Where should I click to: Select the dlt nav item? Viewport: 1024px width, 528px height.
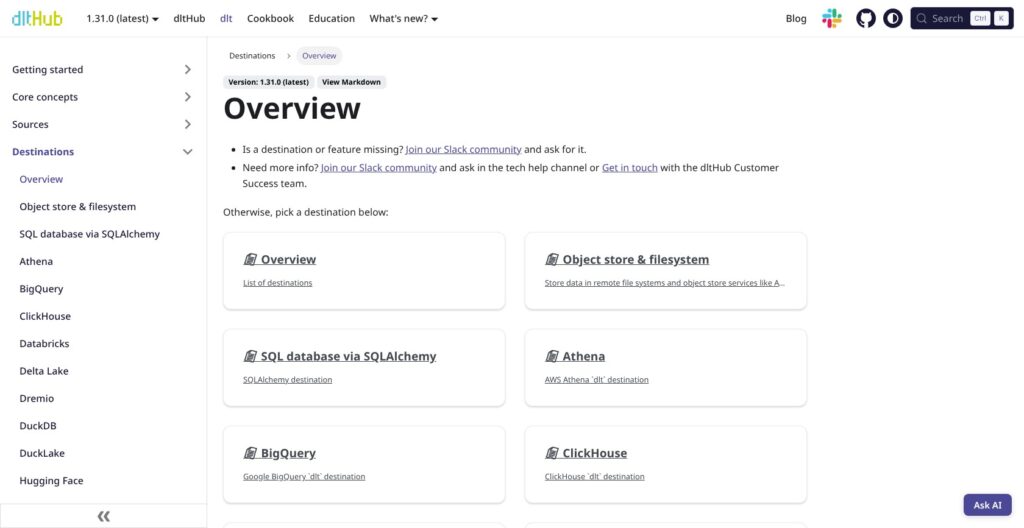pyautogui.click(x=226, y=18)
